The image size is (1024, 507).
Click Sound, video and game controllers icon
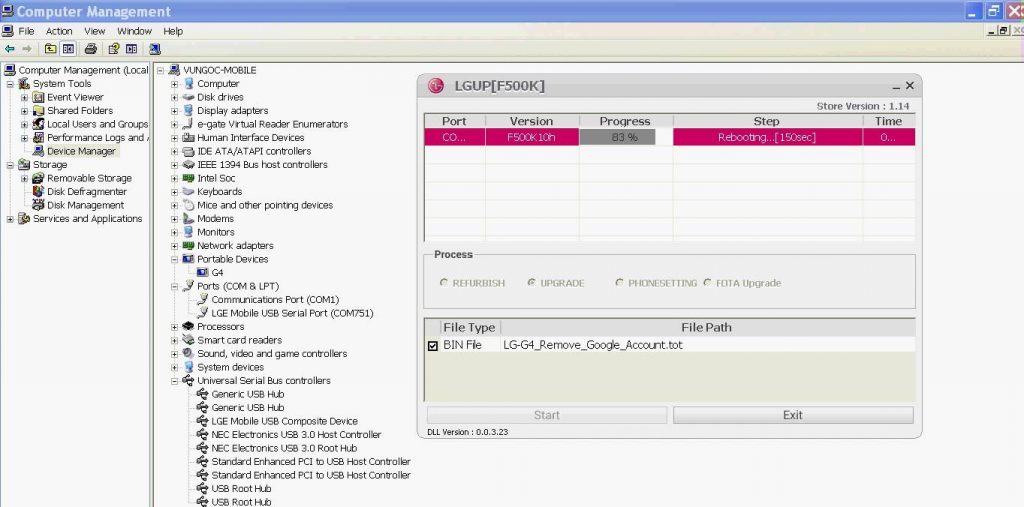[x=189, y=353]
